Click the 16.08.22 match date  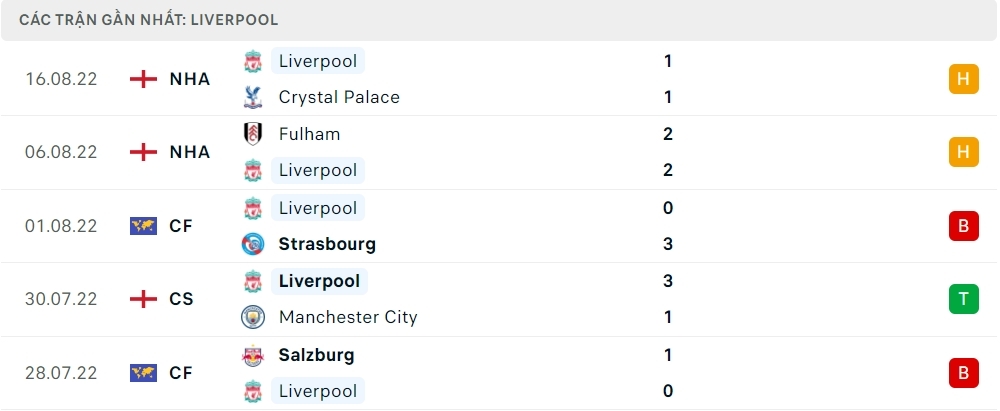(x=61, y=79)
